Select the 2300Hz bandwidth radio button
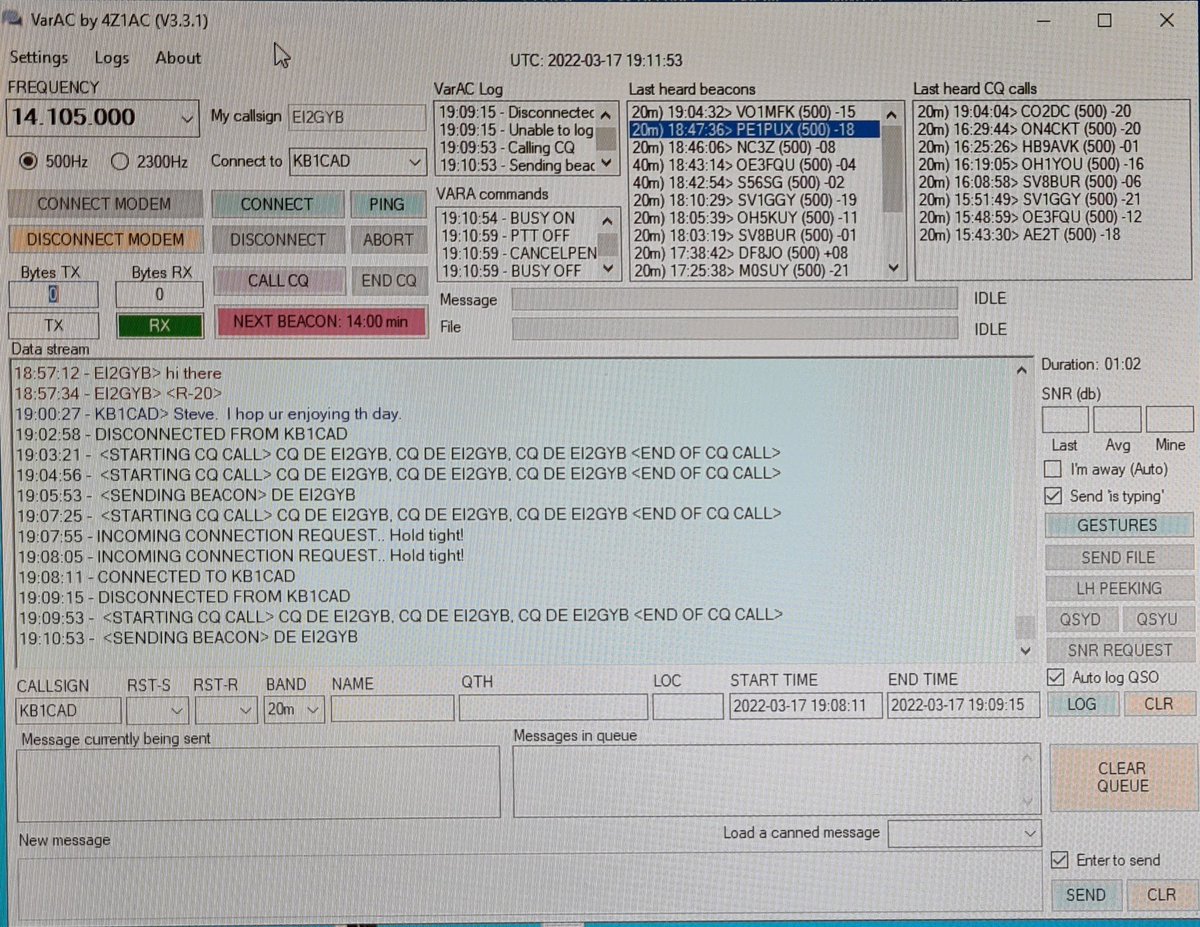1200x927 pixels. coord(119,161)
